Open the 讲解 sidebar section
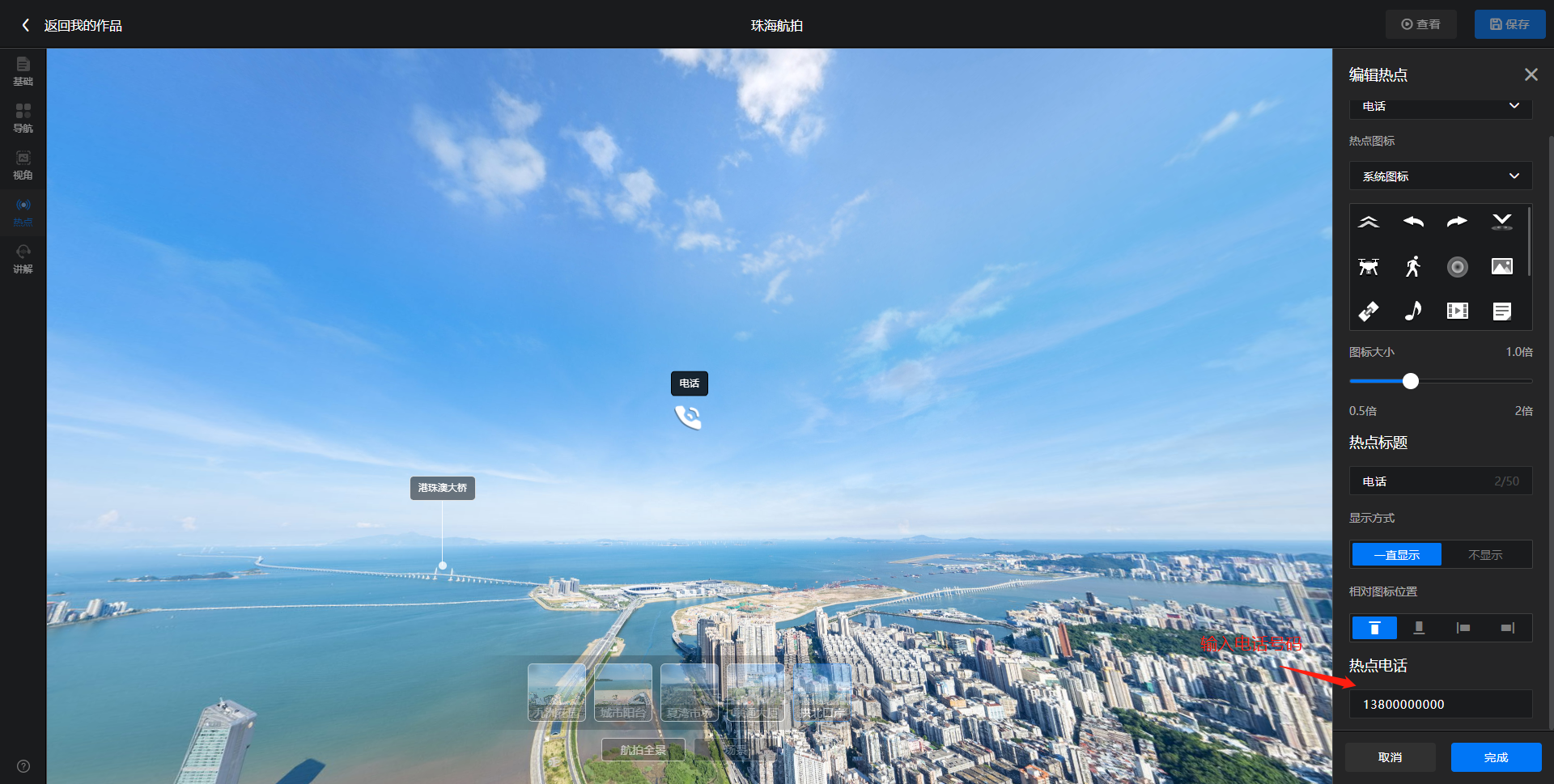Image resolution: width=1554 pixels, height=784 pixels. tap(23, 259)
